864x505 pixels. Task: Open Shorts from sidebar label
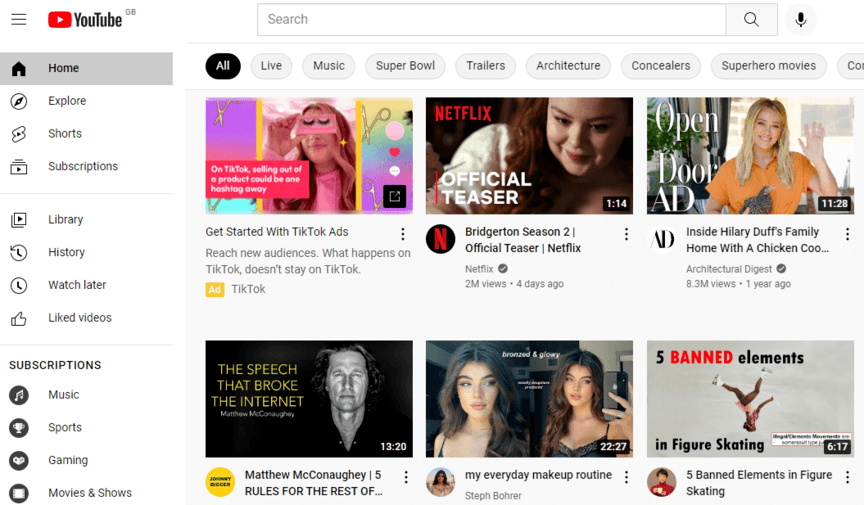(x=65, y=134)
